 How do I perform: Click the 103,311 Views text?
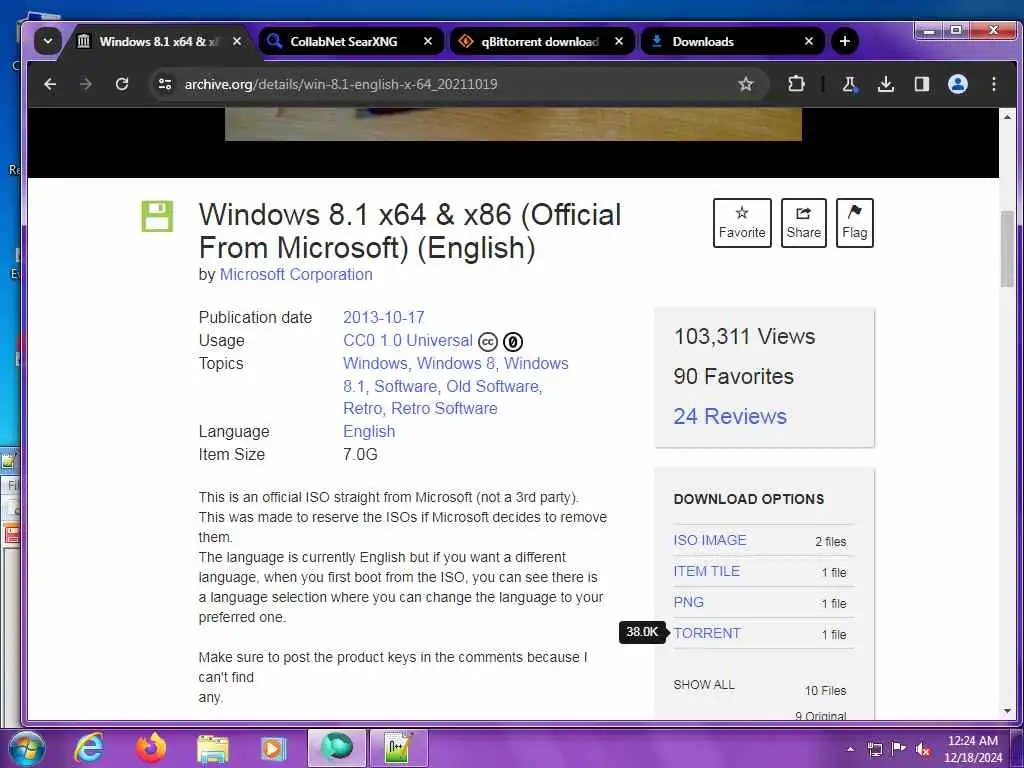744,336
